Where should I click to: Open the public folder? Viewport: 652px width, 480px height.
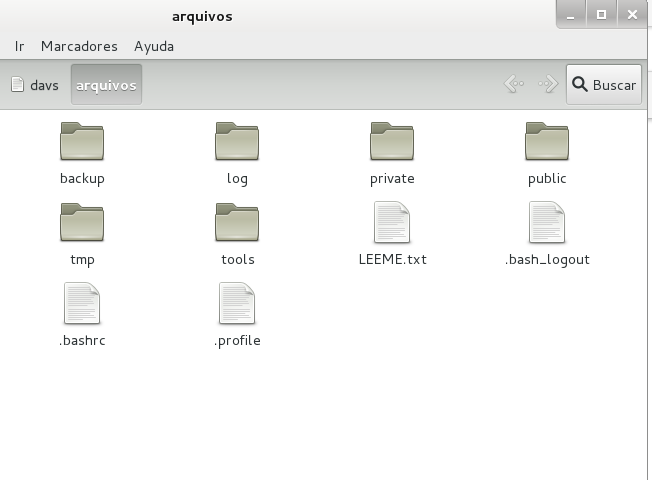547,142
